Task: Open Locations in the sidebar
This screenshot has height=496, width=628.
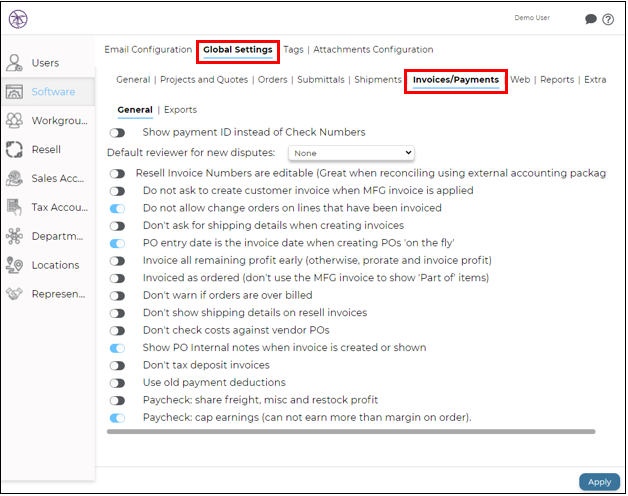Action: click(x=55, y=265)
